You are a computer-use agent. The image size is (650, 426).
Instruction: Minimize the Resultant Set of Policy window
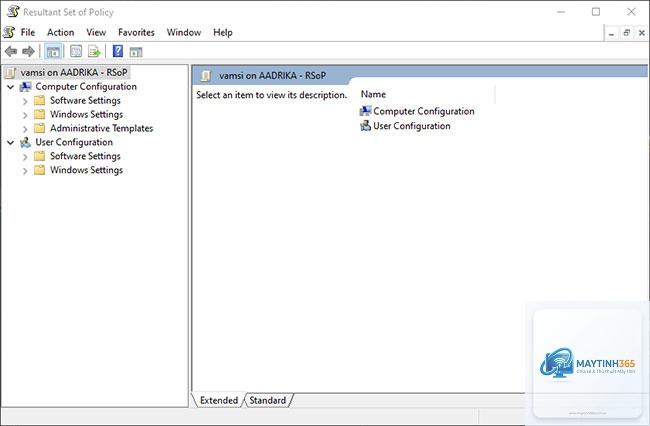click(x=561, y=12)
